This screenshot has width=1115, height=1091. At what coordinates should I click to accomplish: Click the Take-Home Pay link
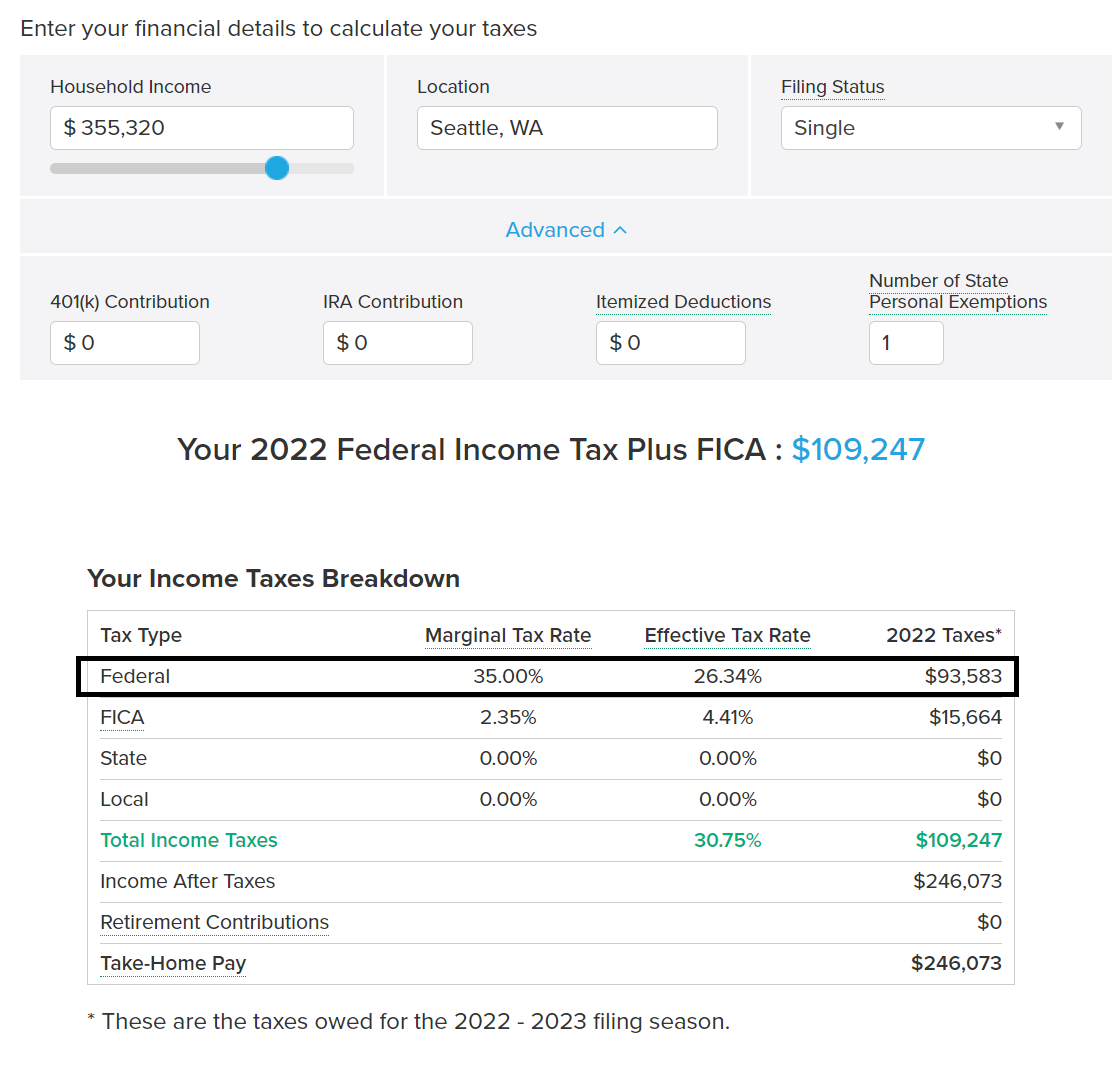(x=172, y=963)
